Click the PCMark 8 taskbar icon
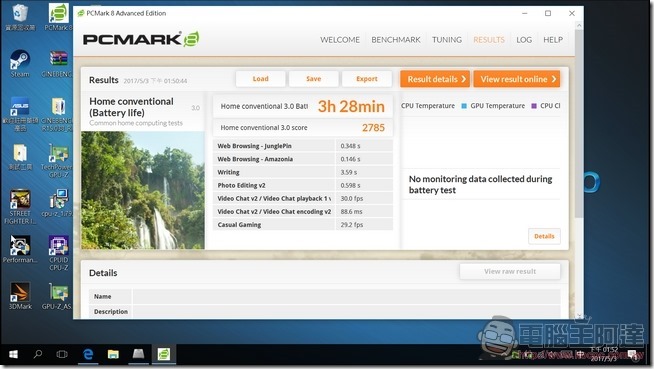 [164, 354]
